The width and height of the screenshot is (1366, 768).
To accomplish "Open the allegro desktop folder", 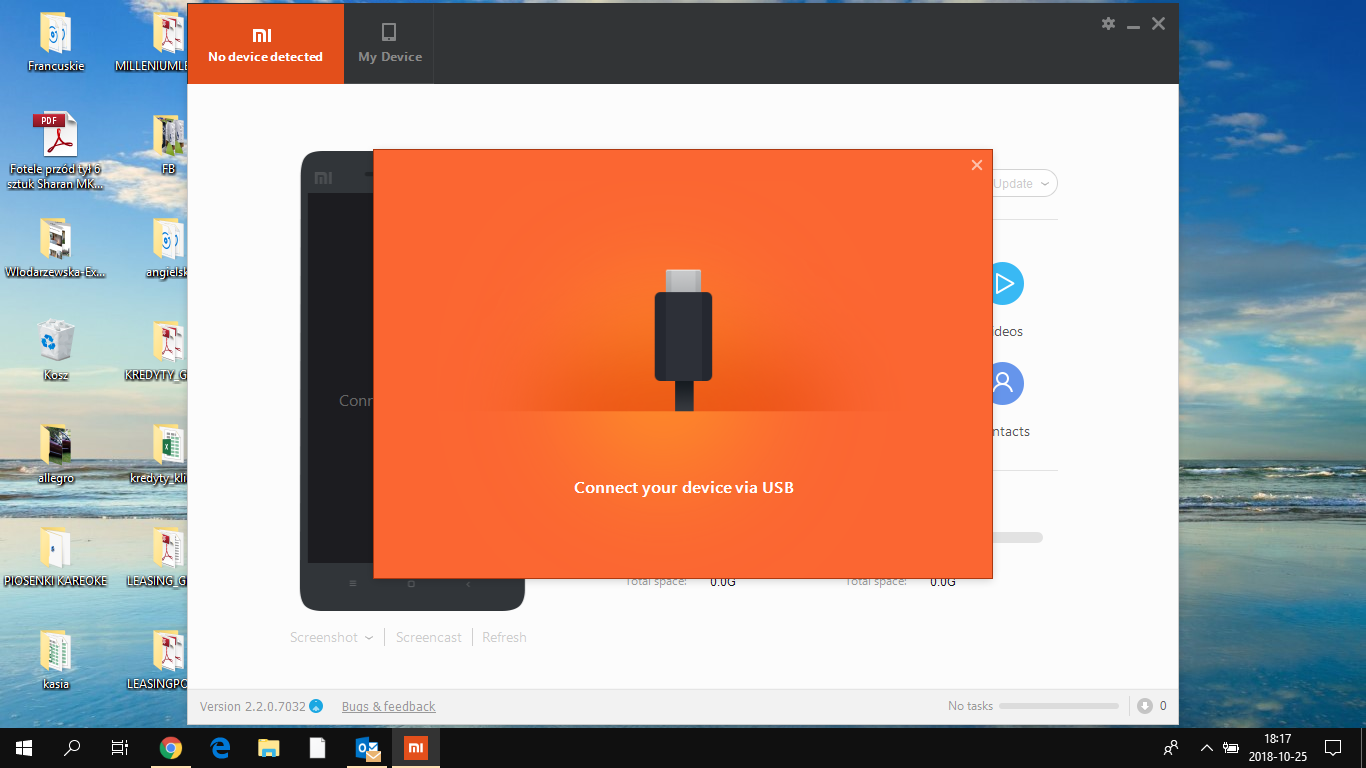I will (x=56, y=445).
